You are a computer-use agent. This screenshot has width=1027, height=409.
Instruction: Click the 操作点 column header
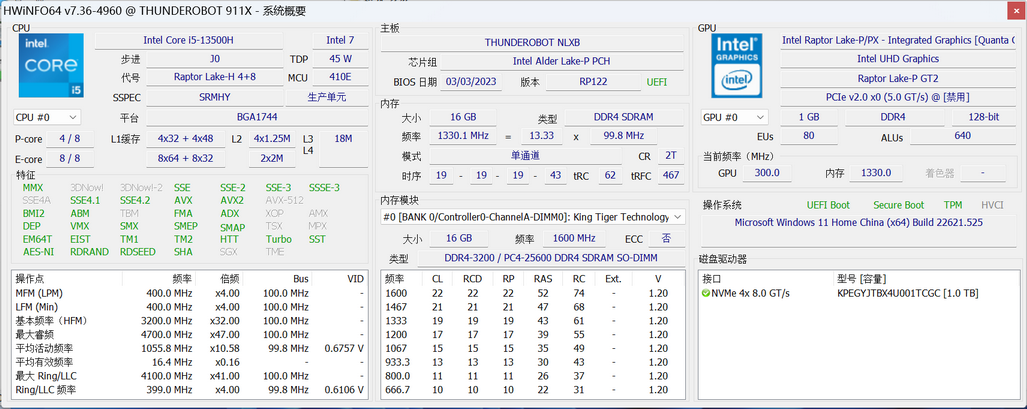coord(67,279)
